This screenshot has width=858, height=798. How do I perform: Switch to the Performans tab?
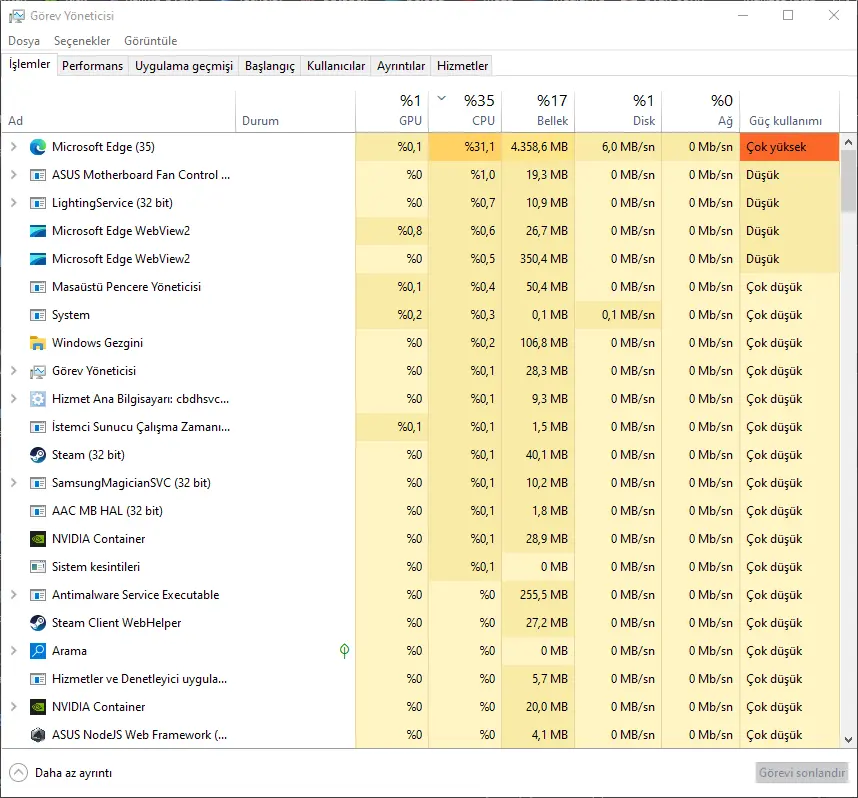coord(92,66)
